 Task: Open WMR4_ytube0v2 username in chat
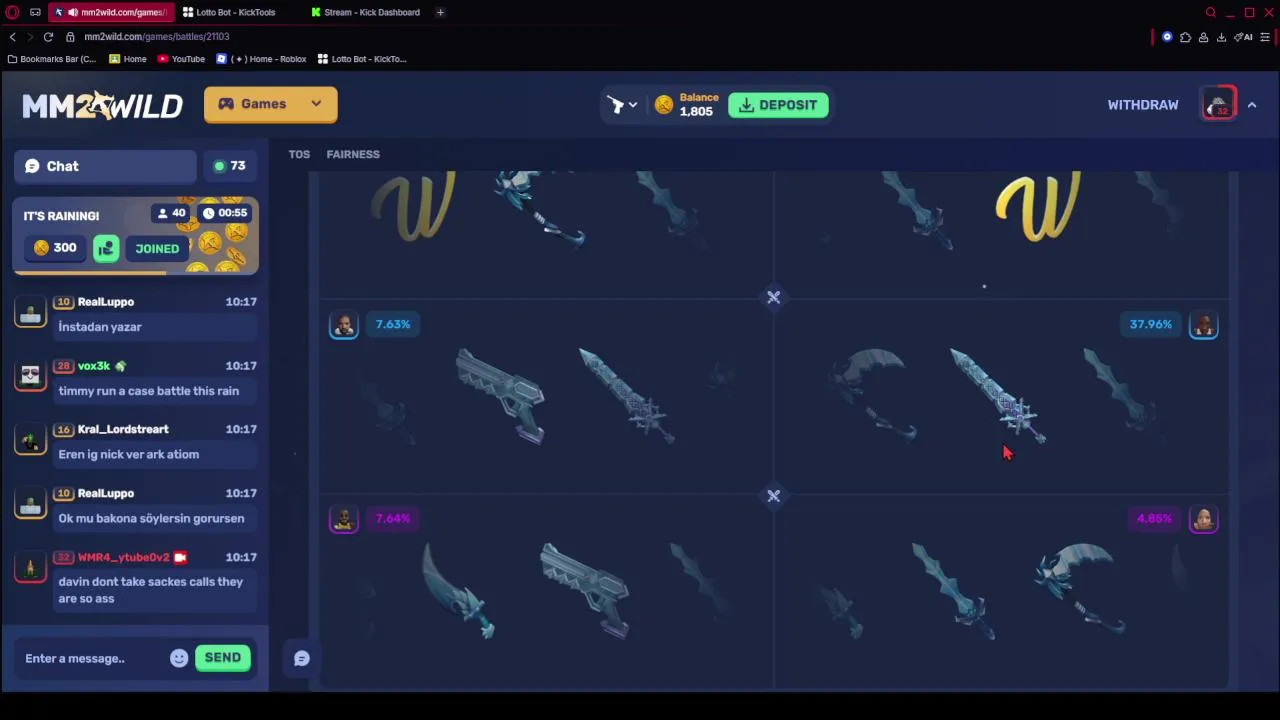click(x=124, y=557)
